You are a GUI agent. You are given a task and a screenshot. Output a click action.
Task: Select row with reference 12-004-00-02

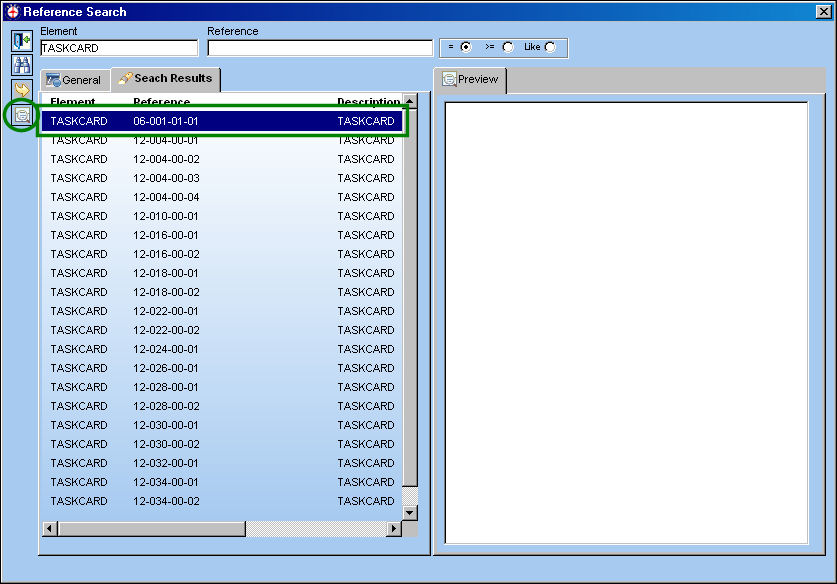coord(222,159)
